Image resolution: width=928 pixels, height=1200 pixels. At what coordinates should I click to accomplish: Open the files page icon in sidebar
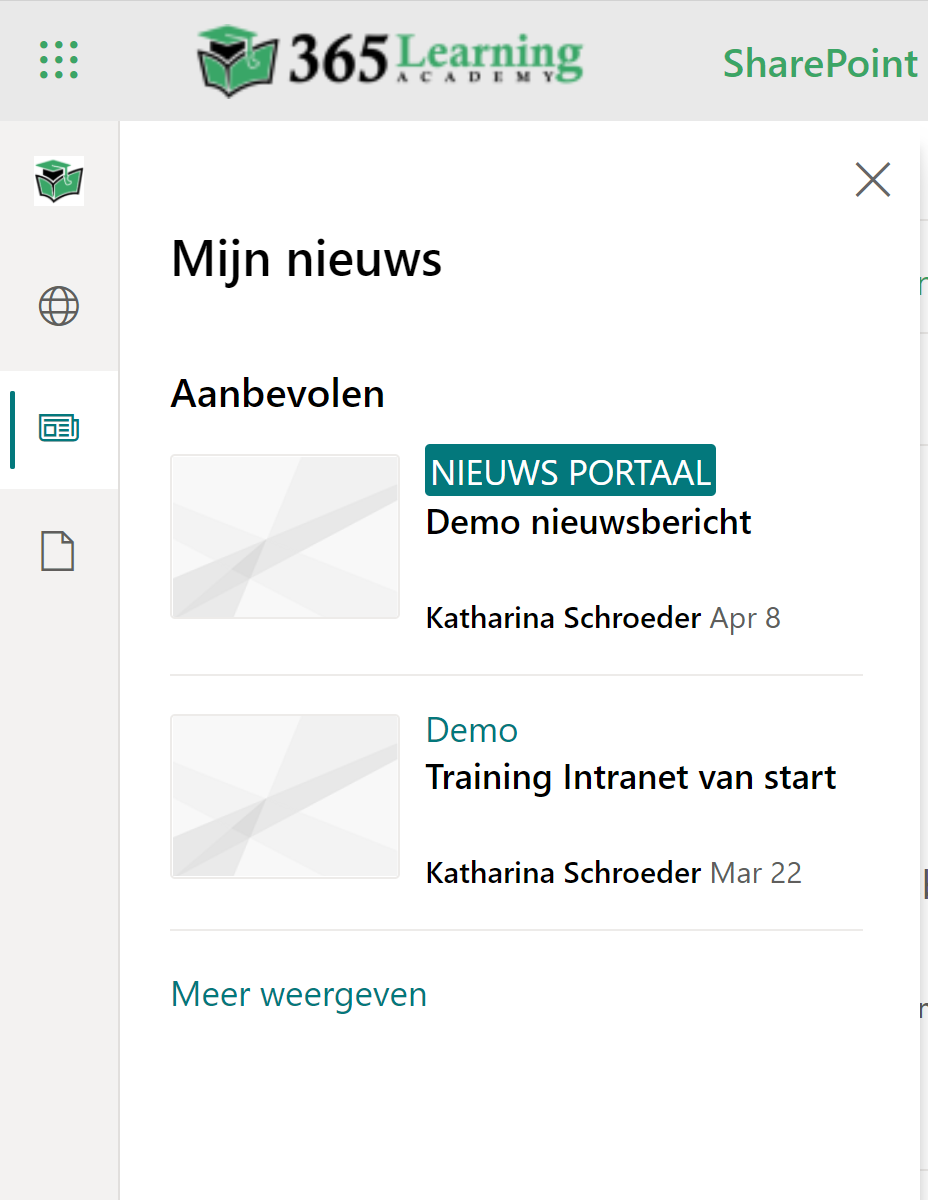[x=58, y=551]
